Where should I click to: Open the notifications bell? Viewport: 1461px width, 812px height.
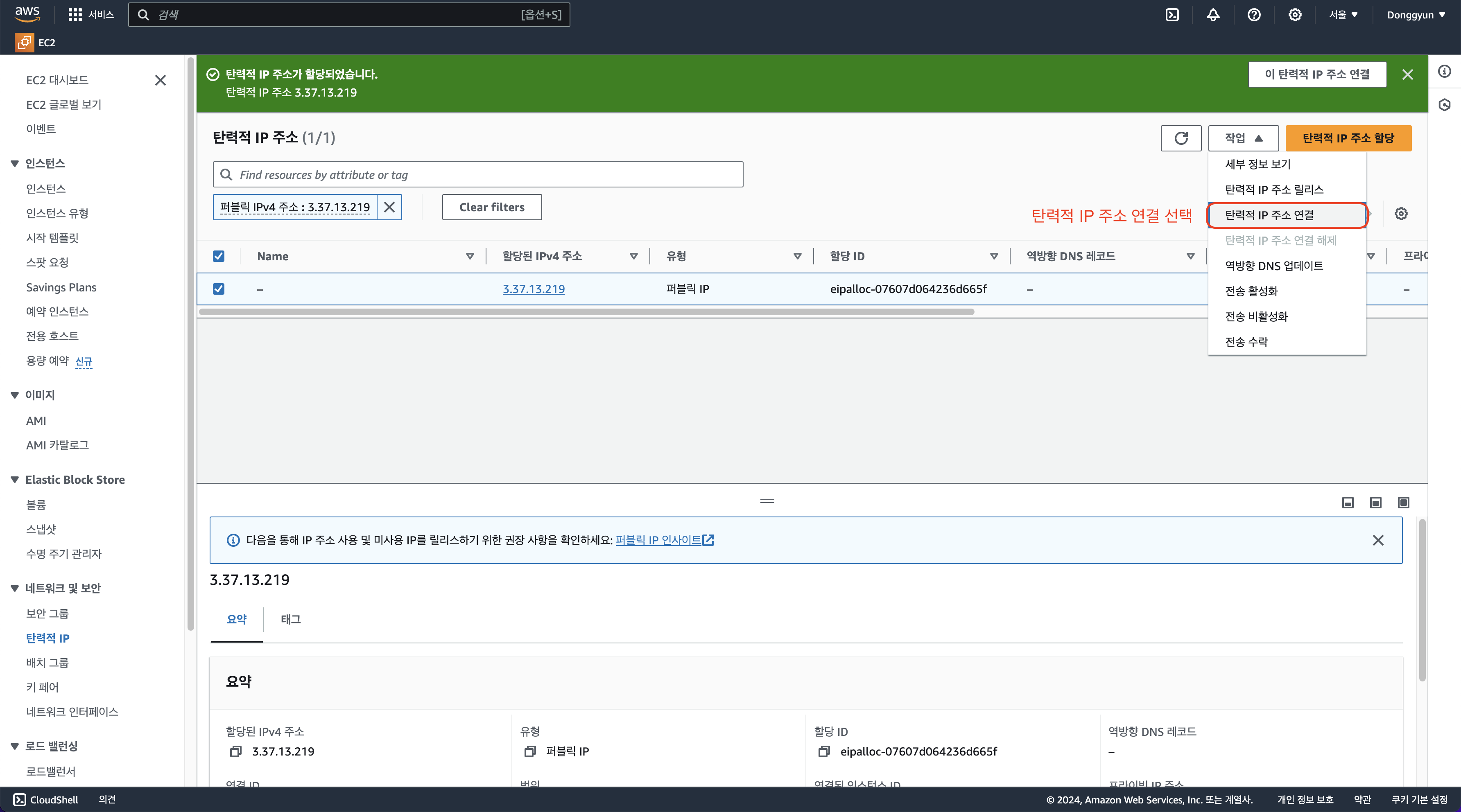point(1212,15)
